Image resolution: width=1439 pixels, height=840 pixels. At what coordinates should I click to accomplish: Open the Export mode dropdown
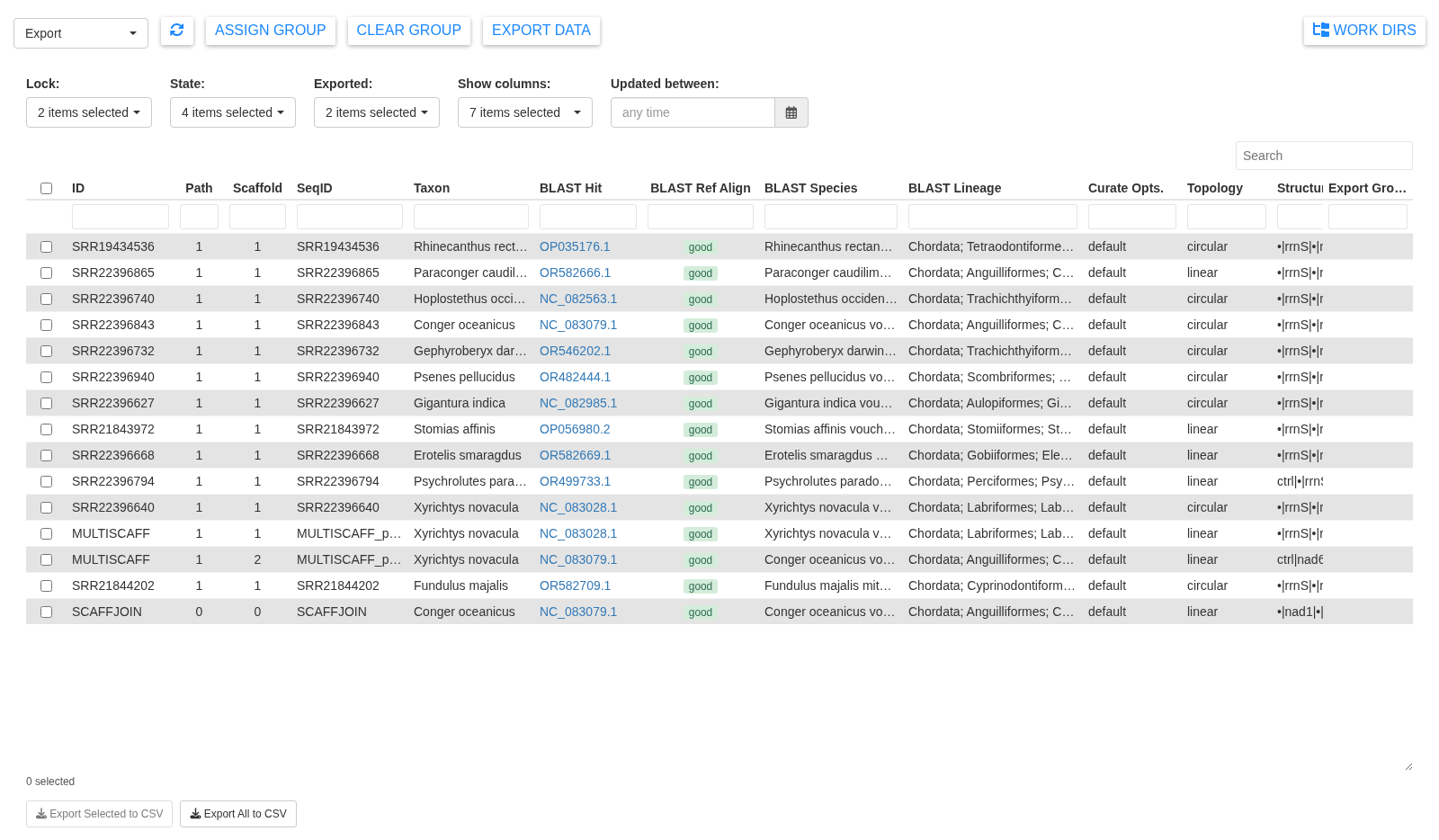point(81,33)
